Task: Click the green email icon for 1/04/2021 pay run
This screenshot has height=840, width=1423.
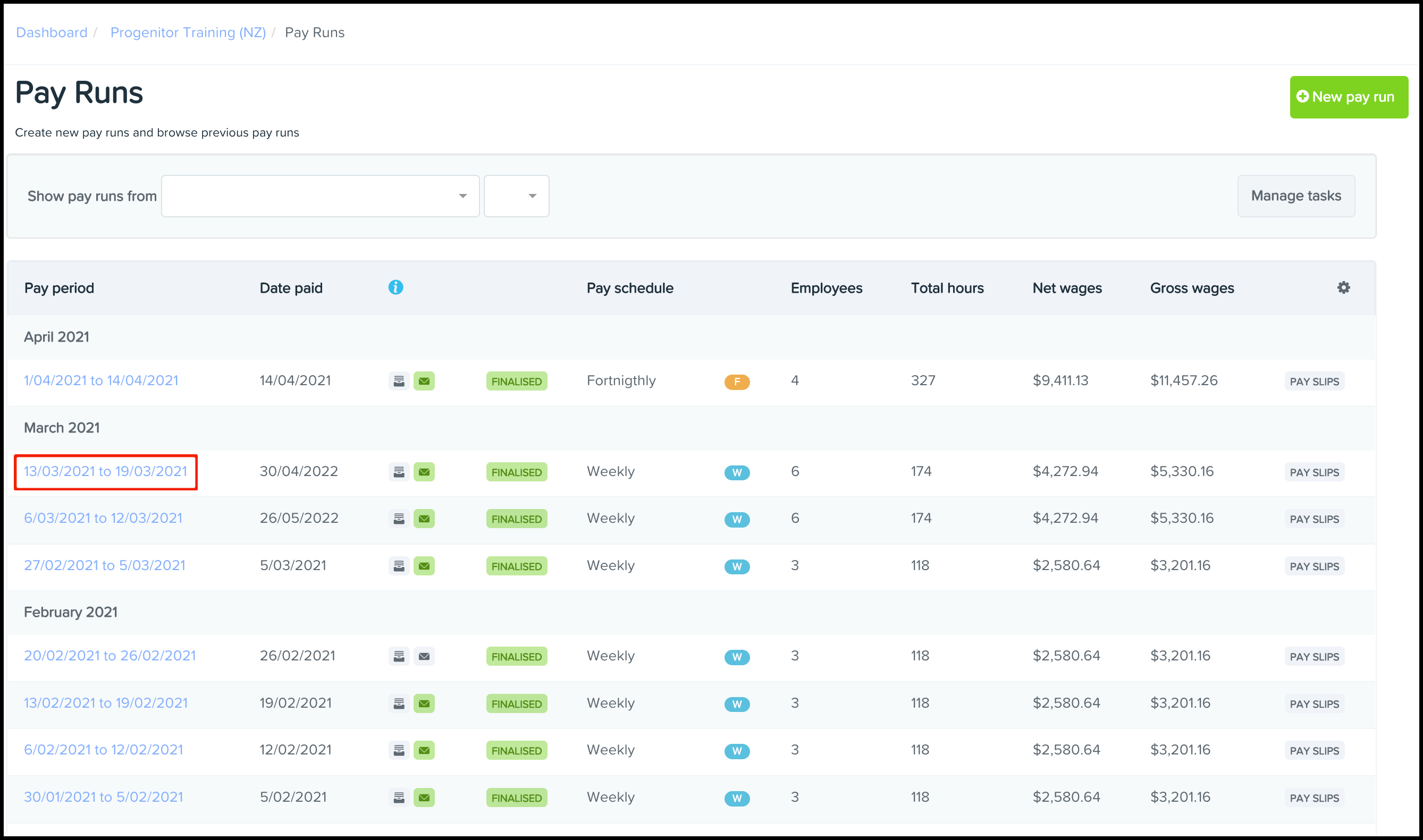Action: 424,381
